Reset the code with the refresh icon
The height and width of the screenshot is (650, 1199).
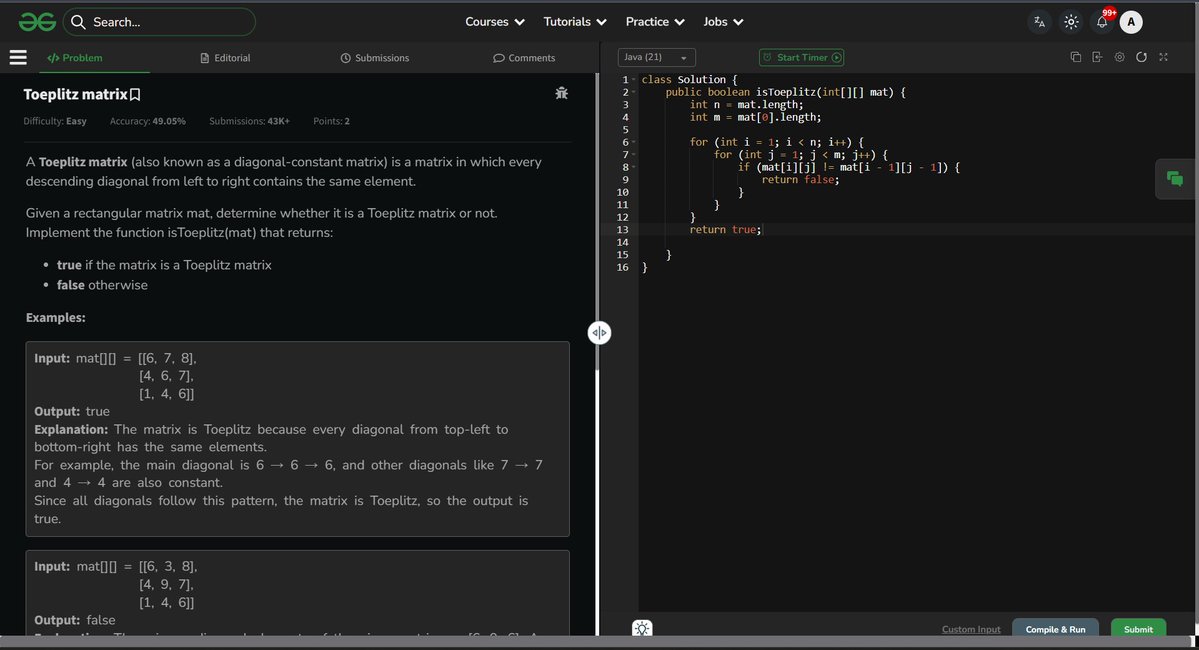pos(1142,57)
